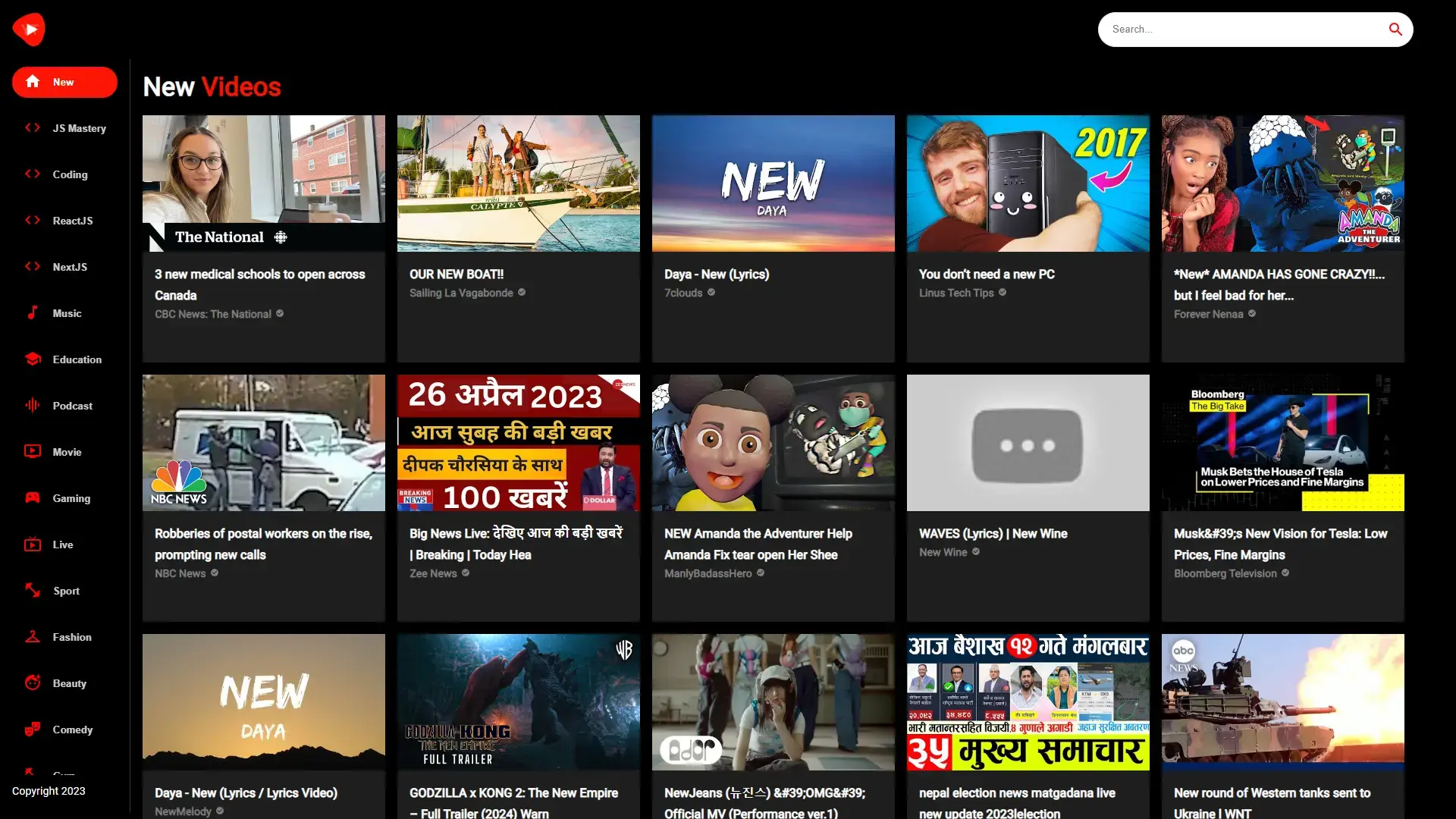Open the NewJeans OMG performance thumbnail

[x=773, y=702]
